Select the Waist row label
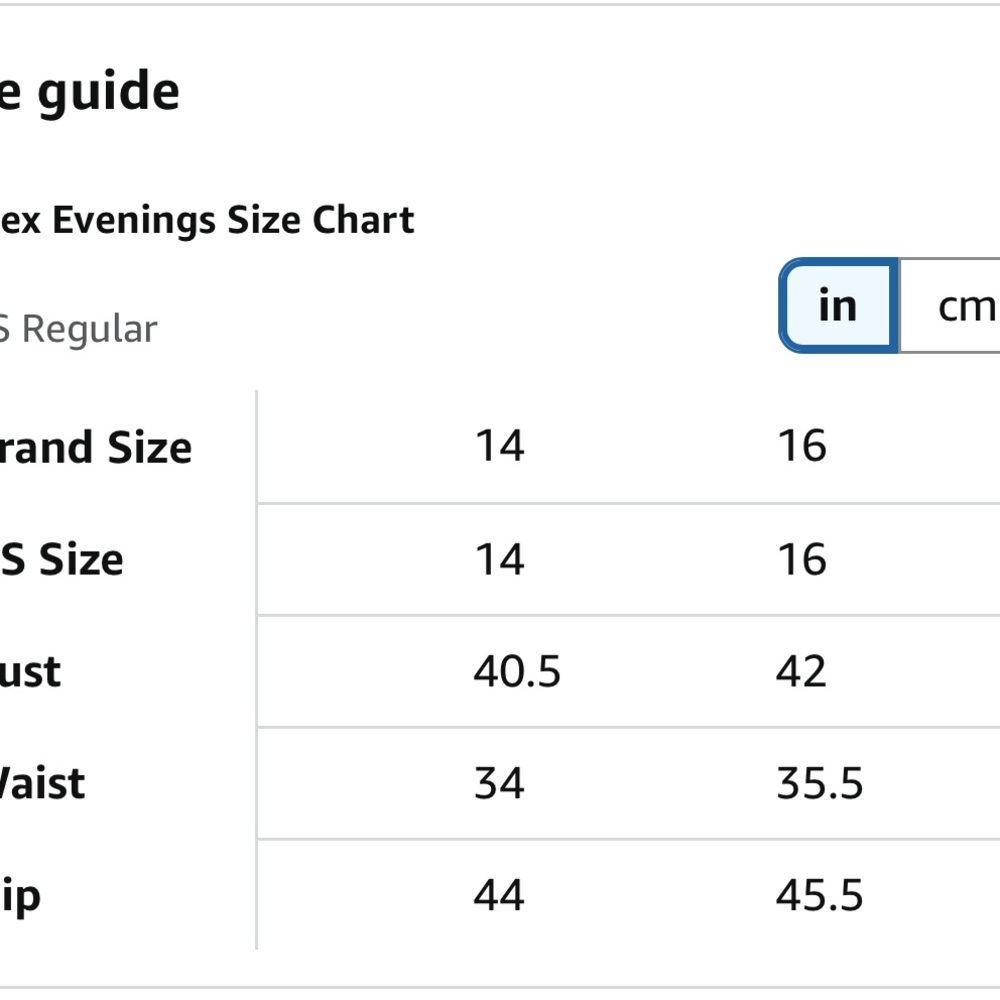Screen dimensions: 1000x1000 coord(42,783)
